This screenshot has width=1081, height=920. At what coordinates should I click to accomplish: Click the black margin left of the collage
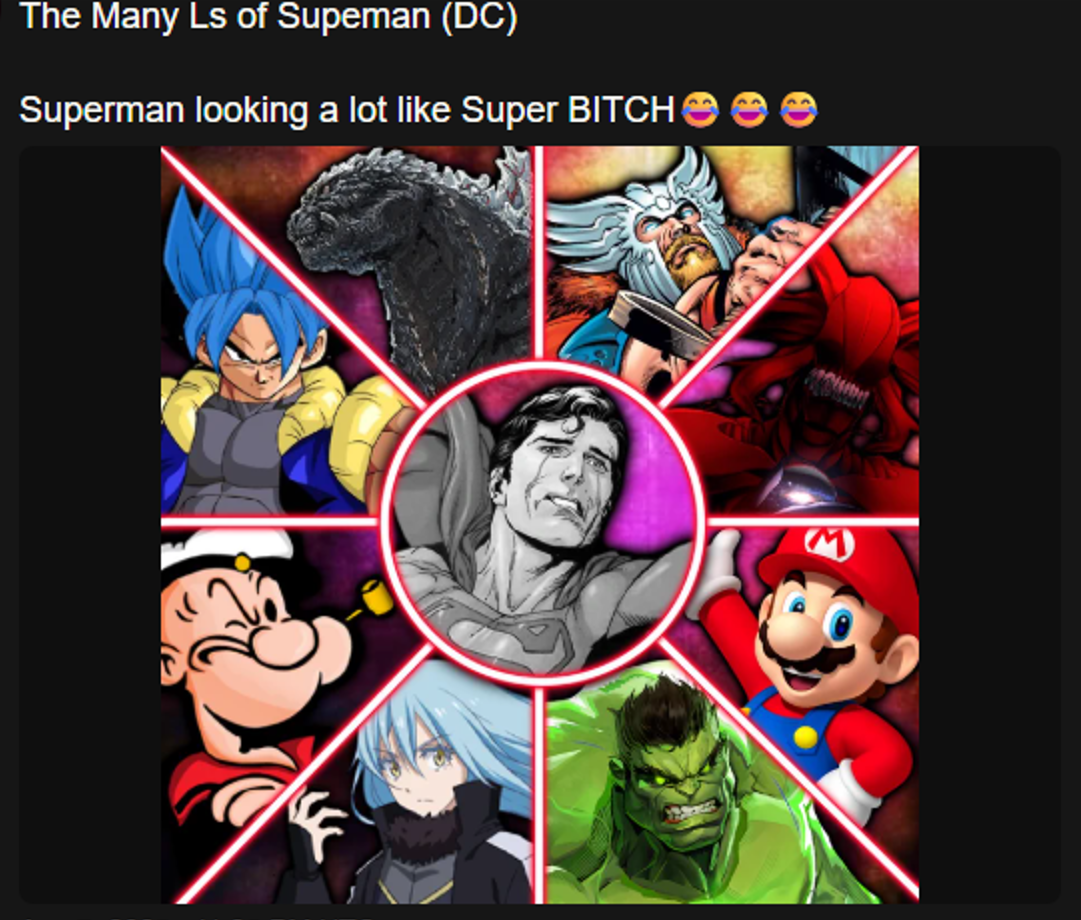coord(90,524)
